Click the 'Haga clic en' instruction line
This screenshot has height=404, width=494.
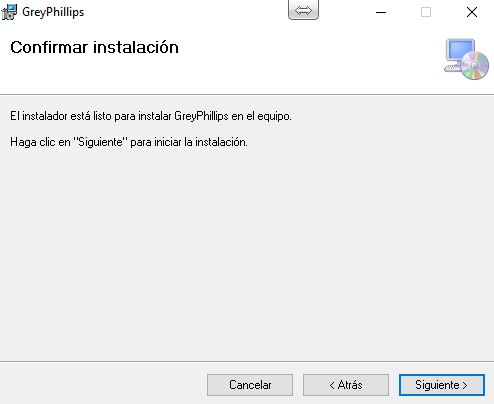[129, 142]
